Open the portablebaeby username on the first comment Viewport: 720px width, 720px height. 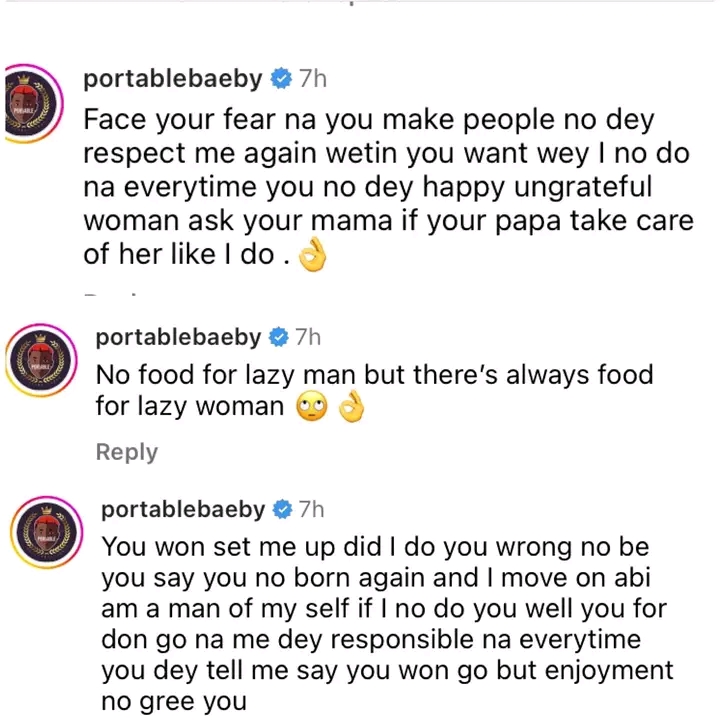point(174,79)
